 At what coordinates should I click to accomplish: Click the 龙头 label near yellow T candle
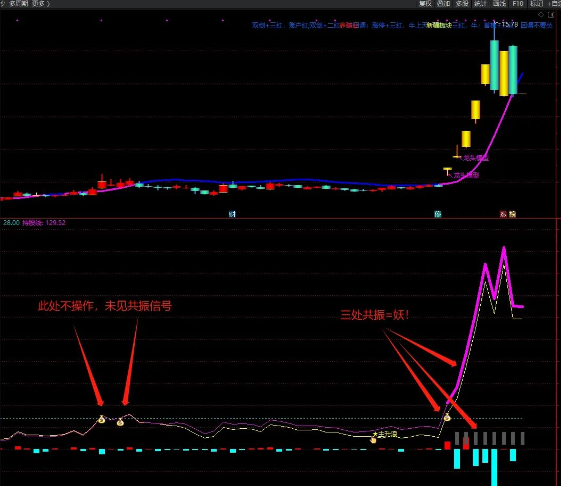467,175
